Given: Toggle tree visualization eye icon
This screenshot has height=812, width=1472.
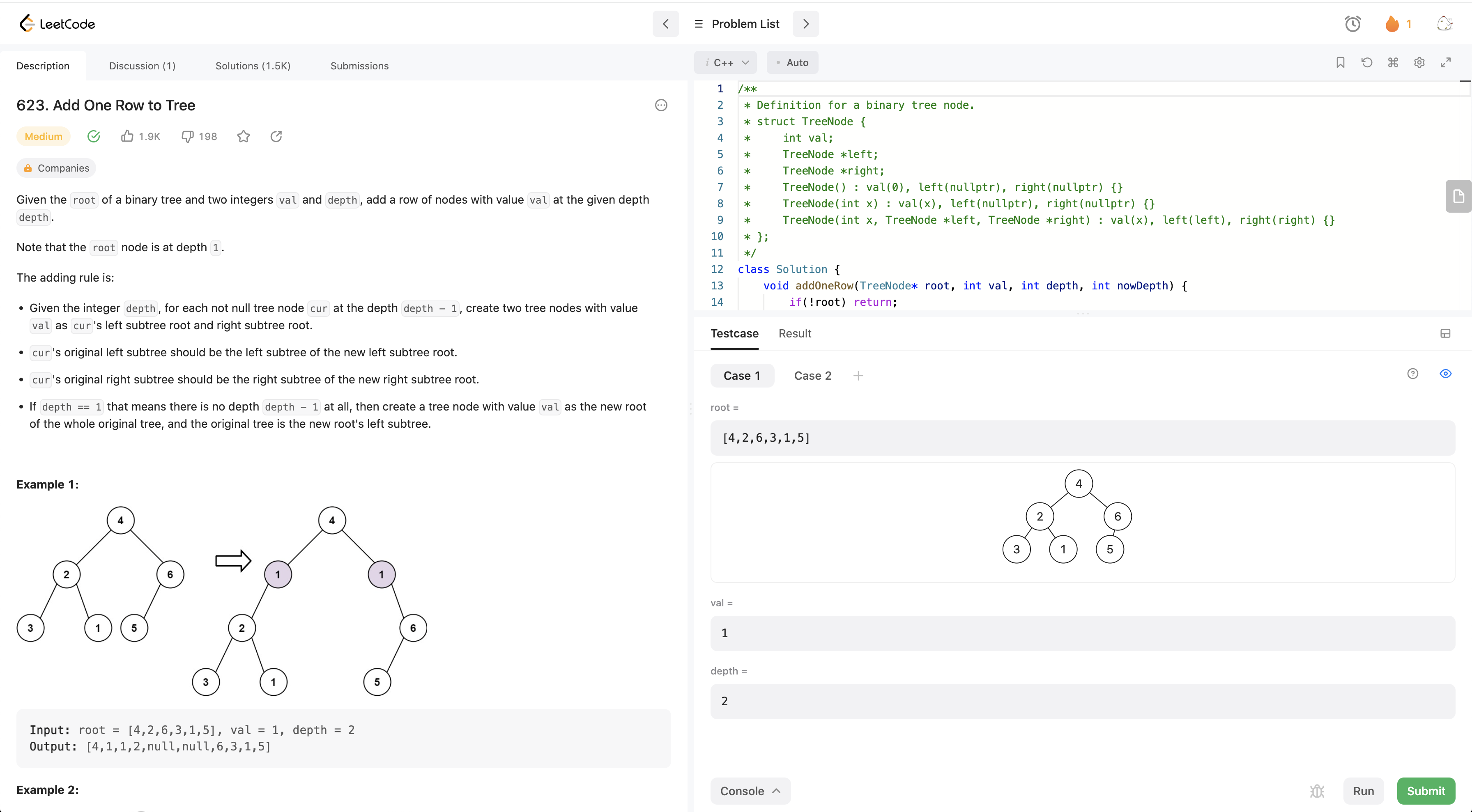Looking at the screenshot, I should [x=1445, y=374].
